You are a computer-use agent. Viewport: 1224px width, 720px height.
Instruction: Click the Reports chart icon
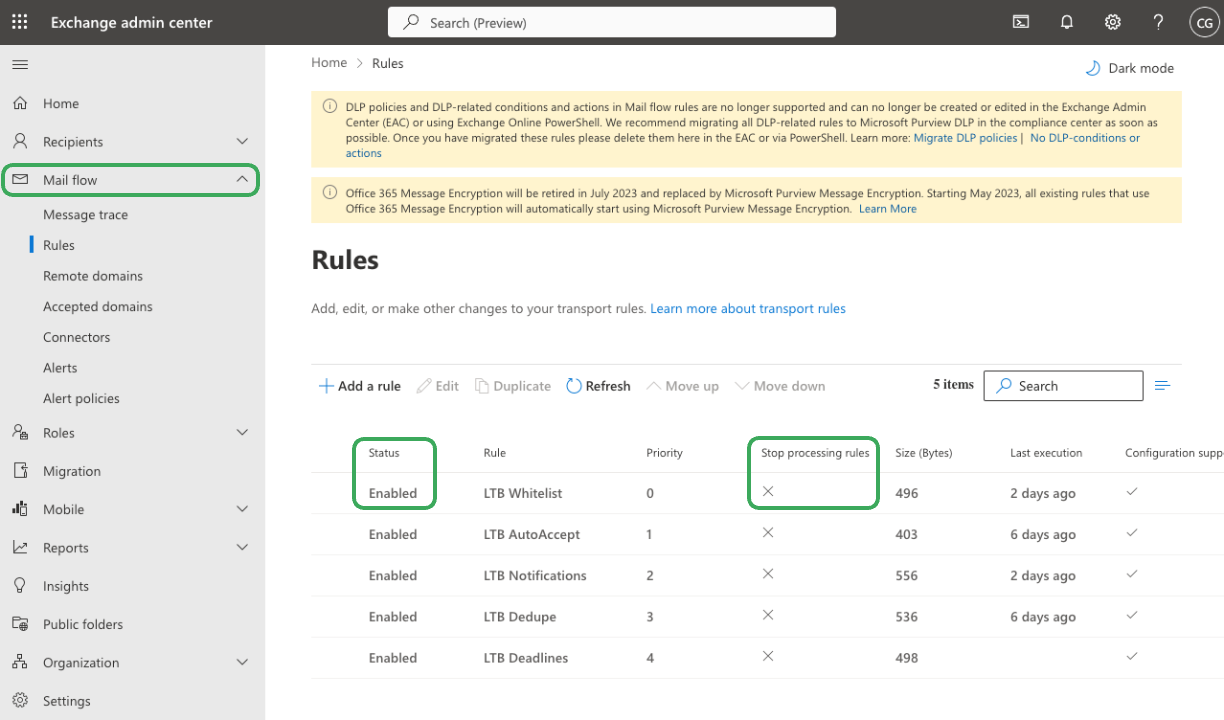[x=20, y=548]
